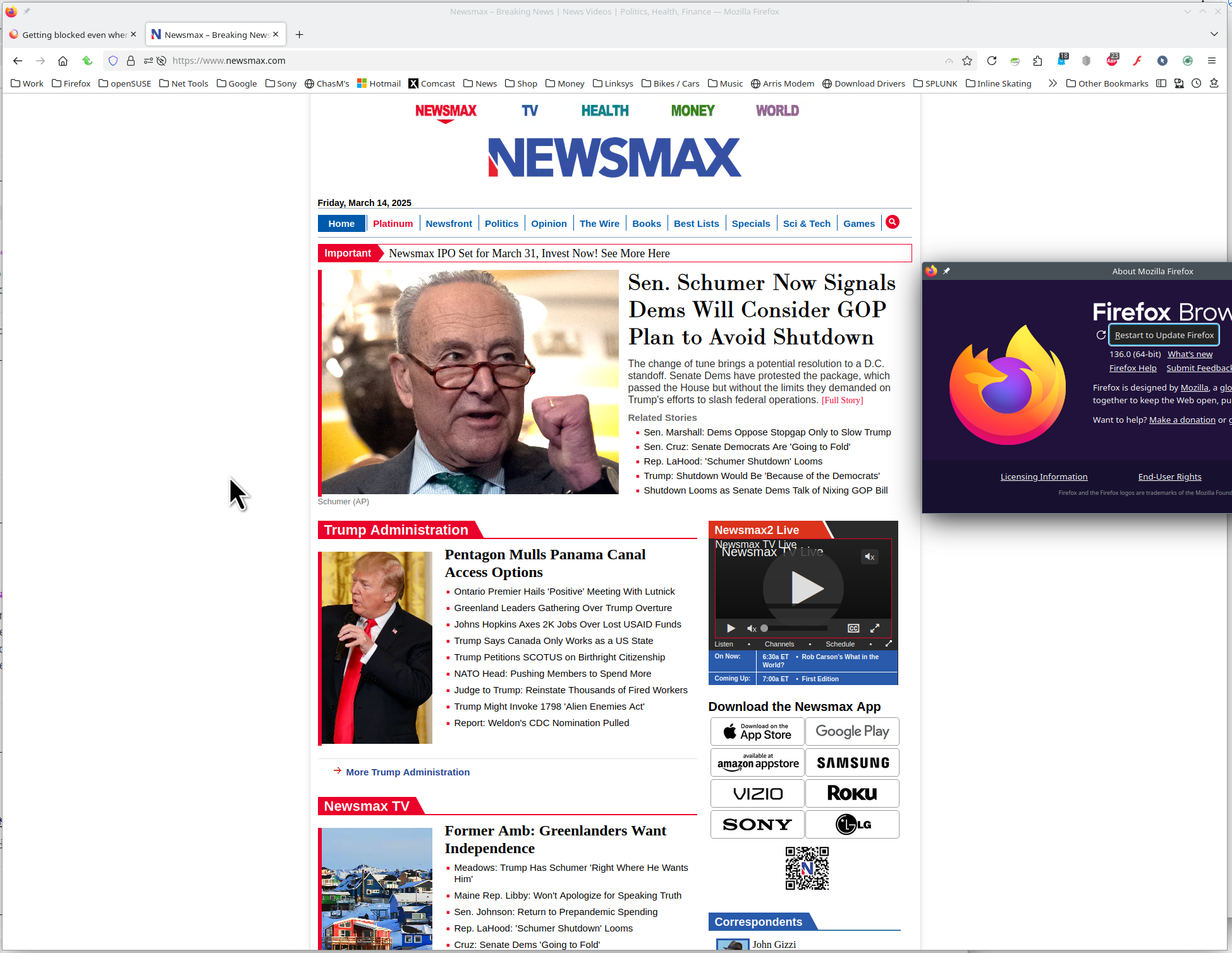Open the Politics navigation menu item

click(501, 224)
